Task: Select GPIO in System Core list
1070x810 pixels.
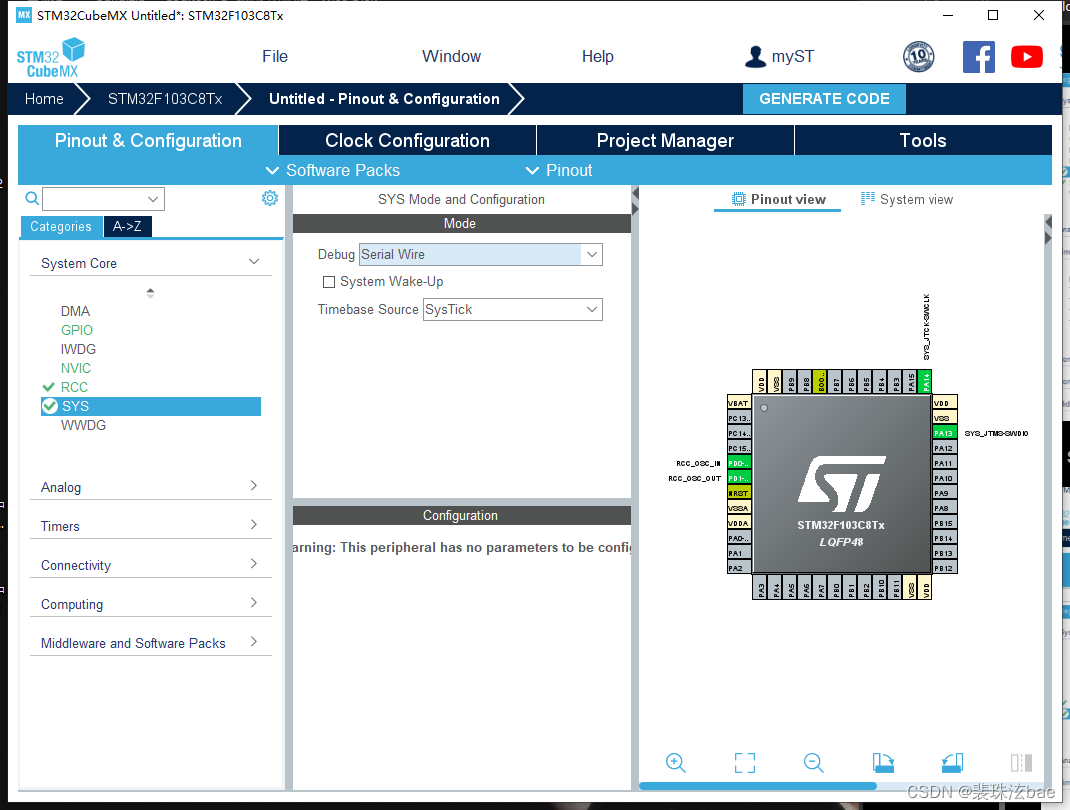Action: pyautogui.click(x=76, y=330)
